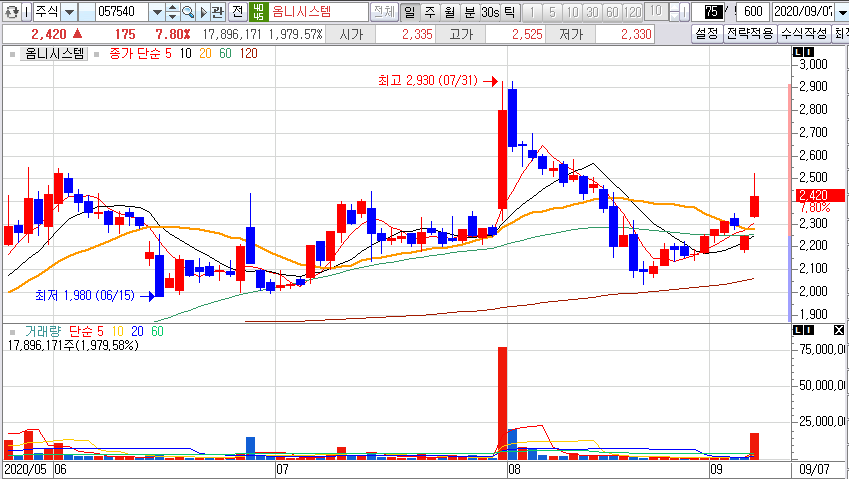This screenshot has width=849, height=479.
Task: Click the 옴니시스템 stock name field
Action: 318,11
